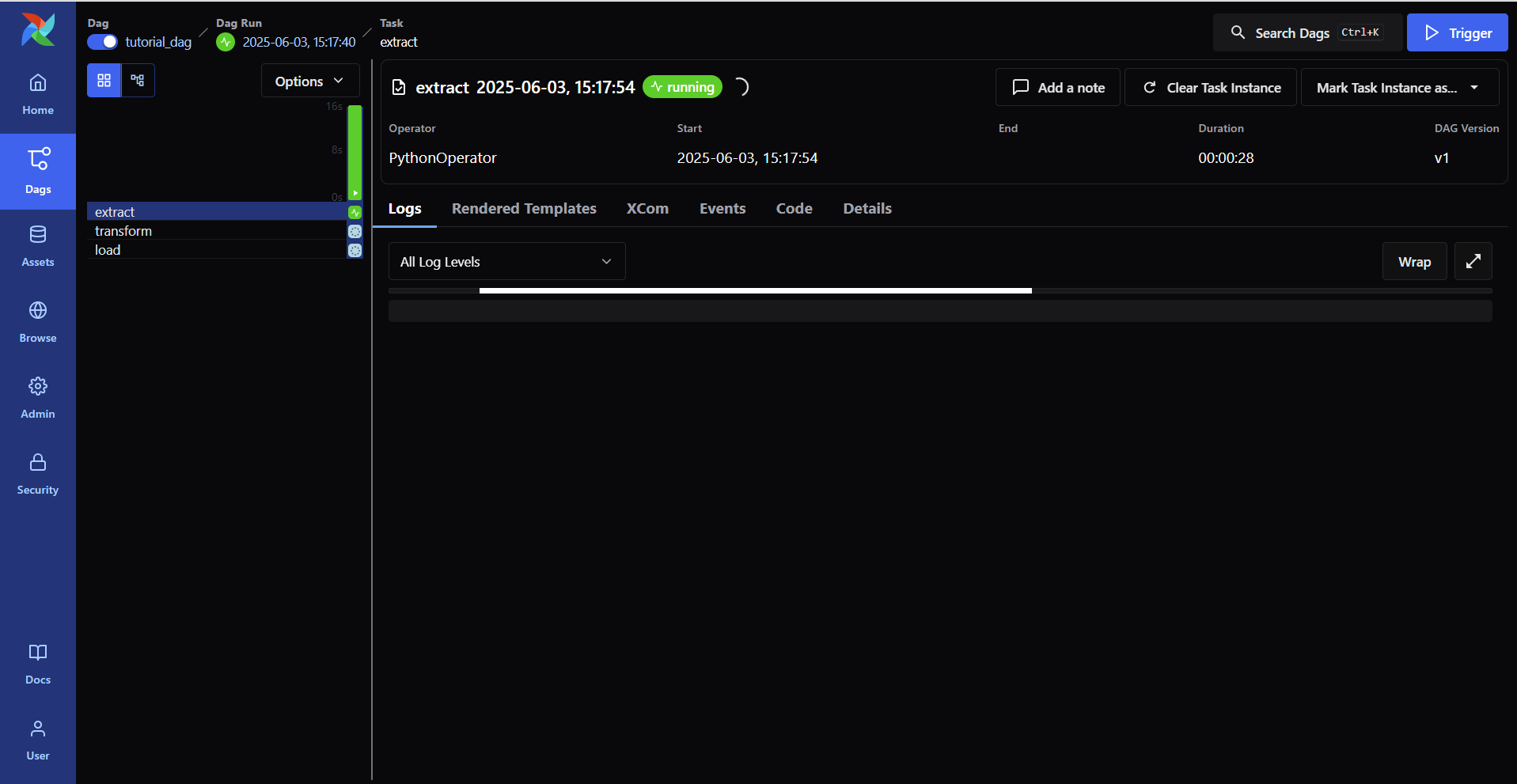
Task: Click the transform task status box
Action: coord(355,231)
